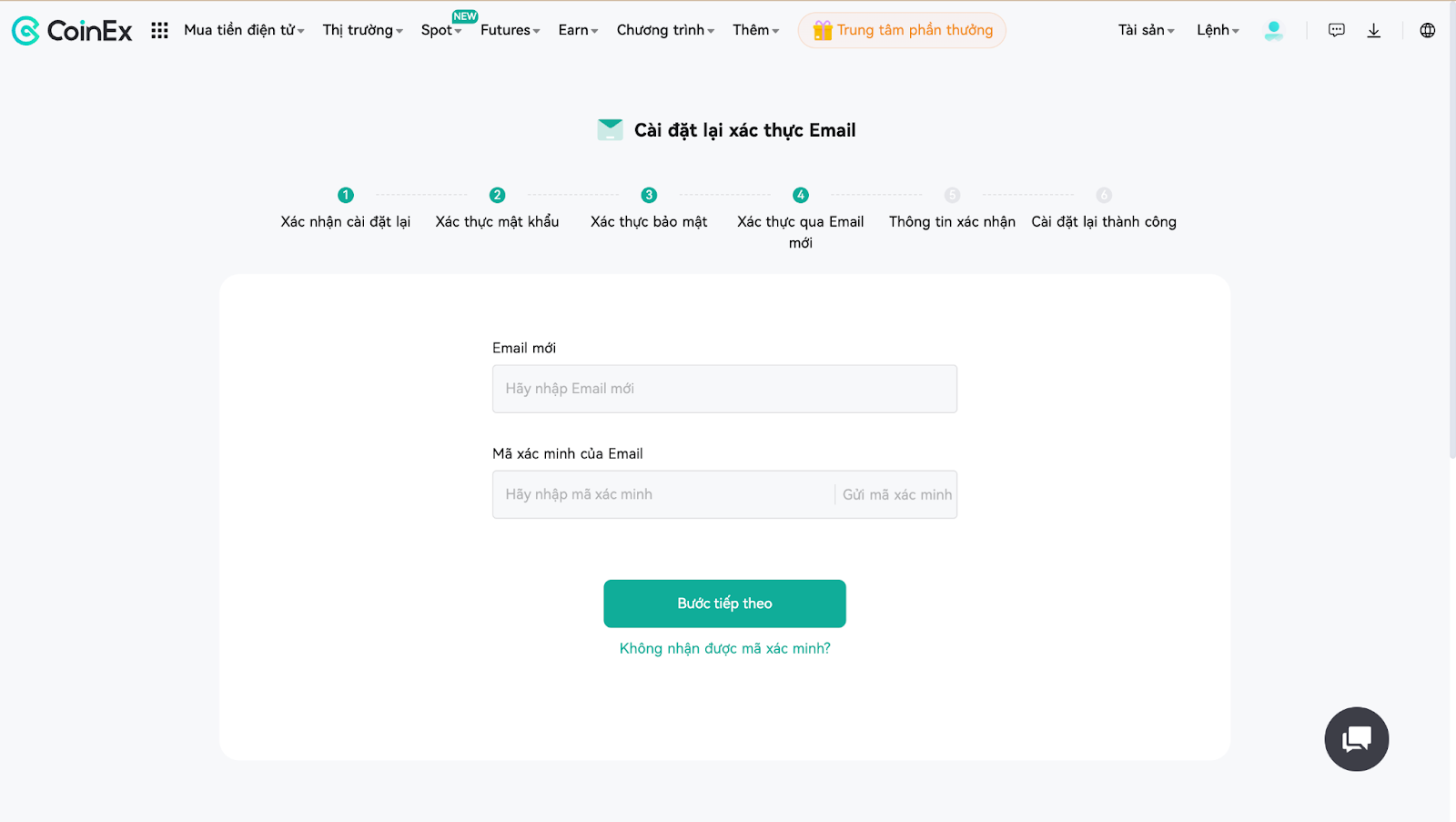Click Không nhận được mã xác minh link
This screenshot has width=1456, height=822.
point(724,648)
